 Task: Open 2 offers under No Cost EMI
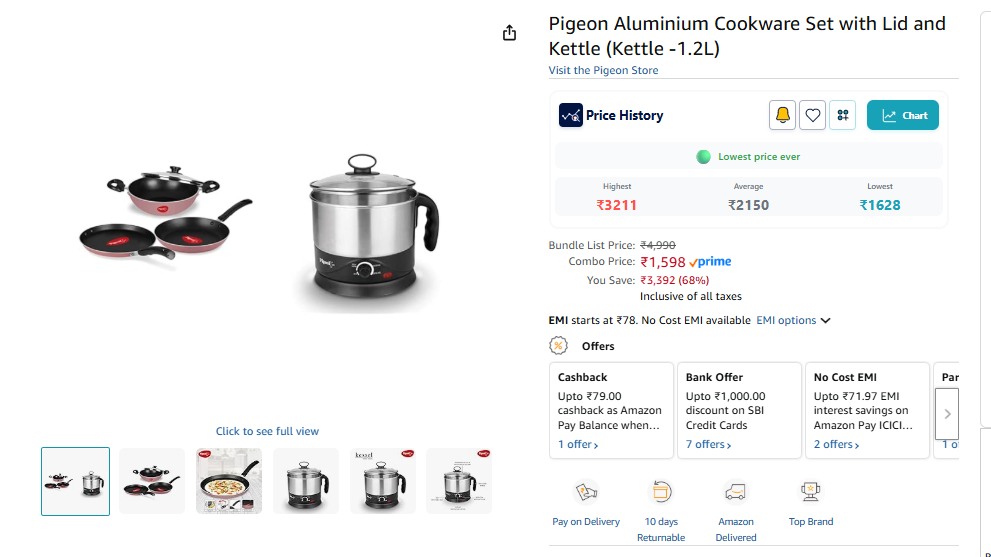click(x=835, y=444)
